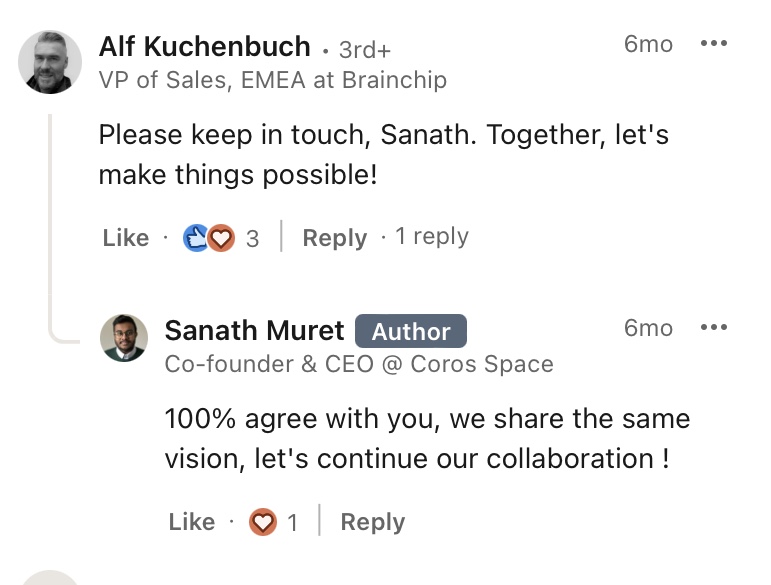The image size is (771, 585).
Task: Like Sanath Muret's reply
Action: click(x=191, y=522)
